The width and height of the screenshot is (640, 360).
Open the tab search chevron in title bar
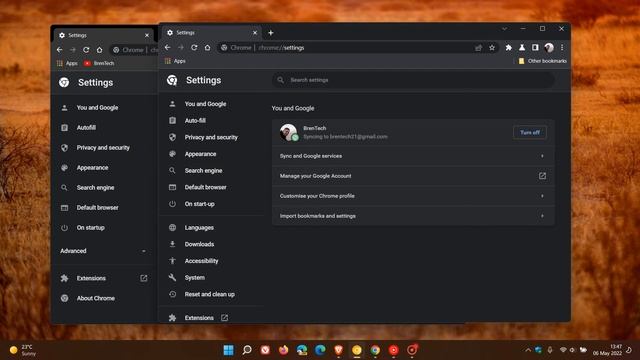[504, 29]
